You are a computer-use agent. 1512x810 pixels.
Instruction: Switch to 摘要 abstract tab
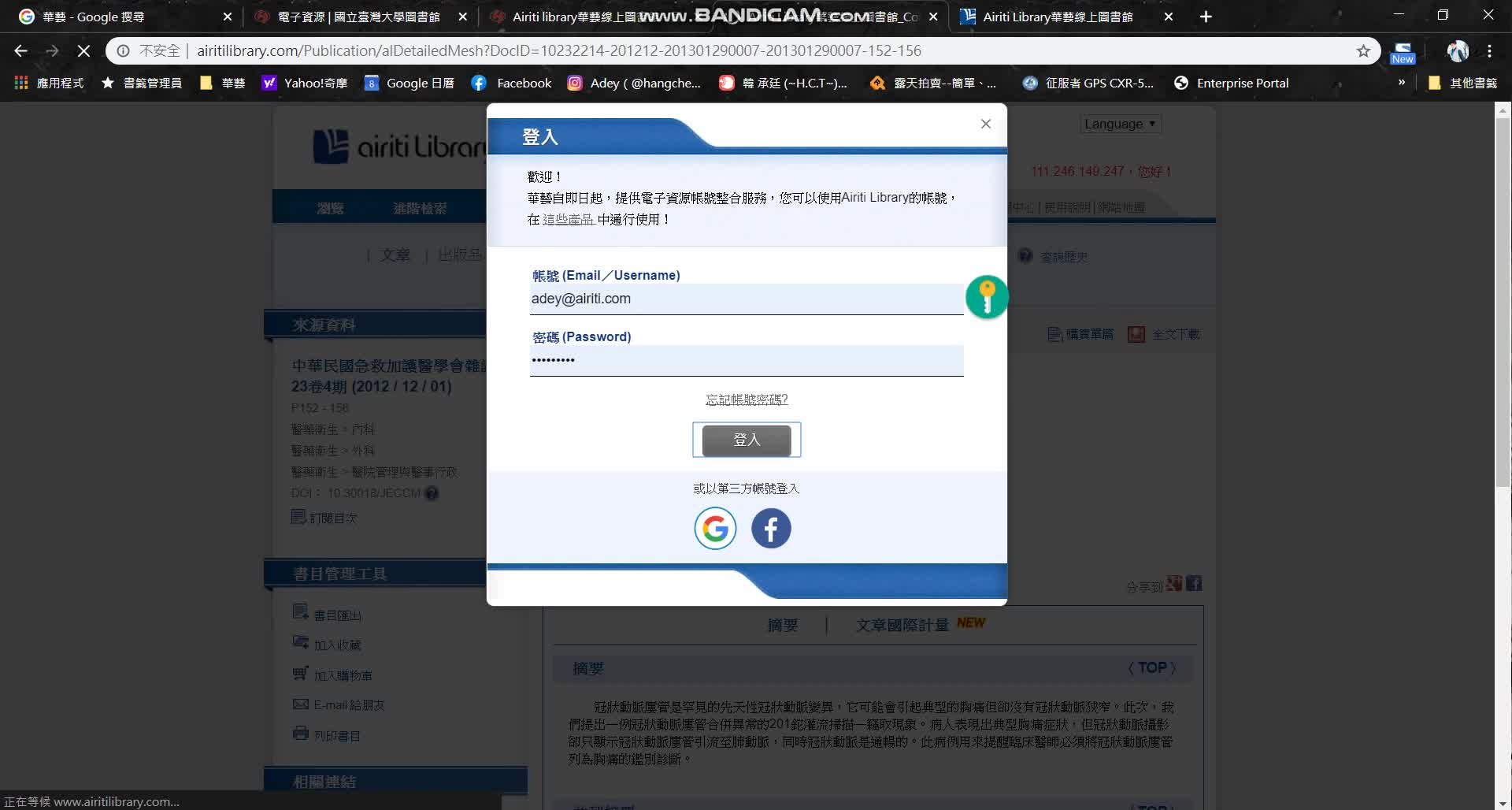(x=783, y=625)
